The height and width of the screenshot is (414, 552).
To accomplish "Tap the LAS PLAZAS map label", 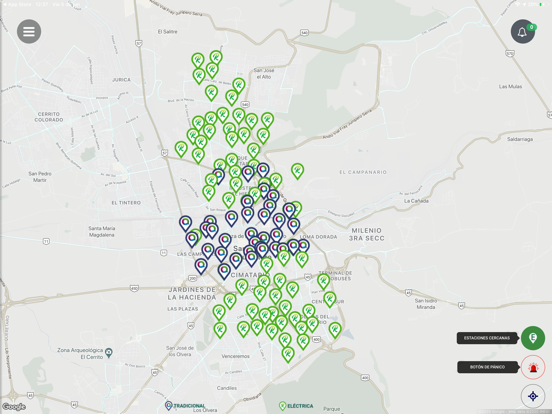I will pos(182,309).
